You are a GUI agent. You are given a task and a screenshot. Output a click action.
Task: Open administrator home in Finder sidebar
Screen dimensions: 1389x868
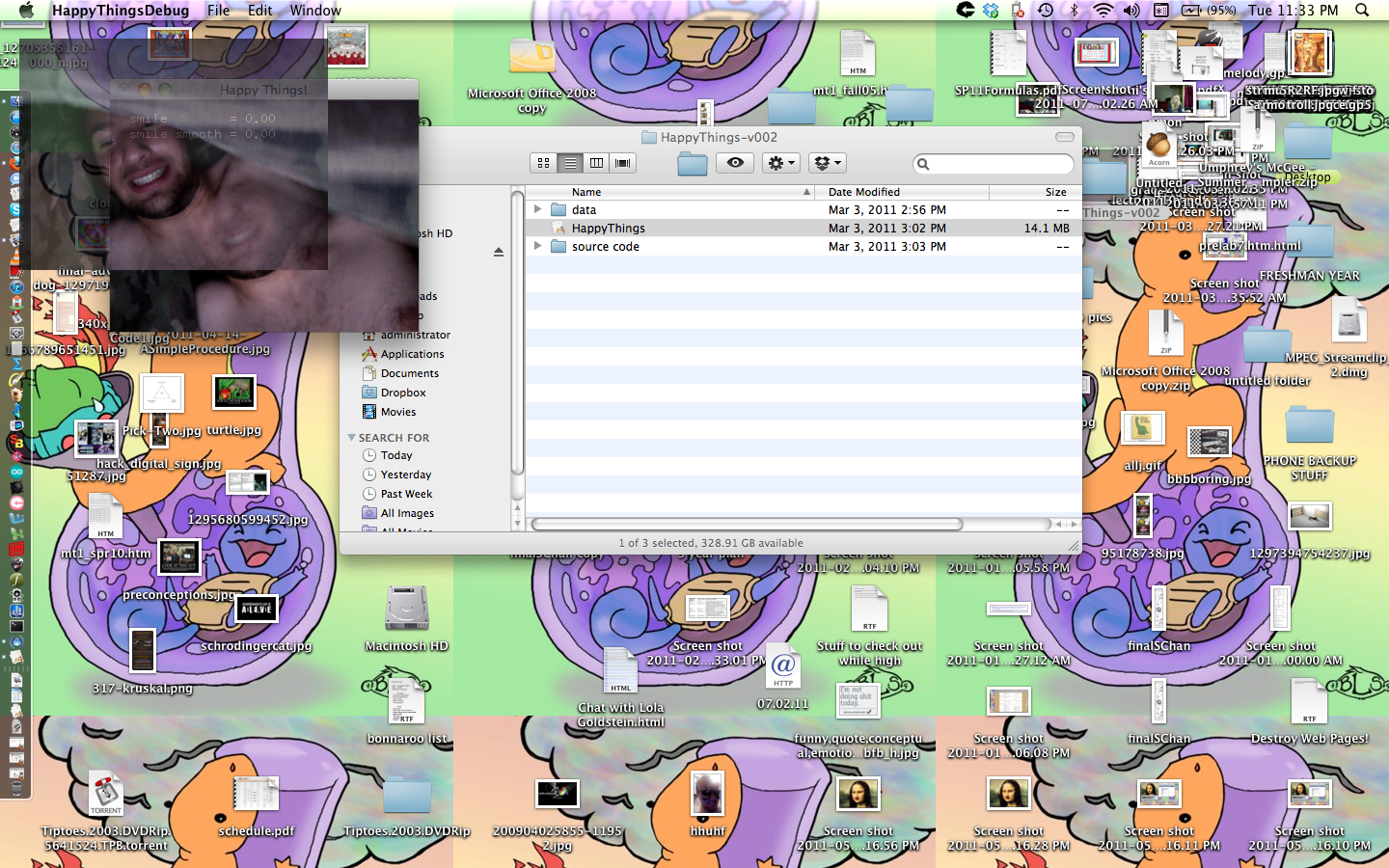[415, 335]
